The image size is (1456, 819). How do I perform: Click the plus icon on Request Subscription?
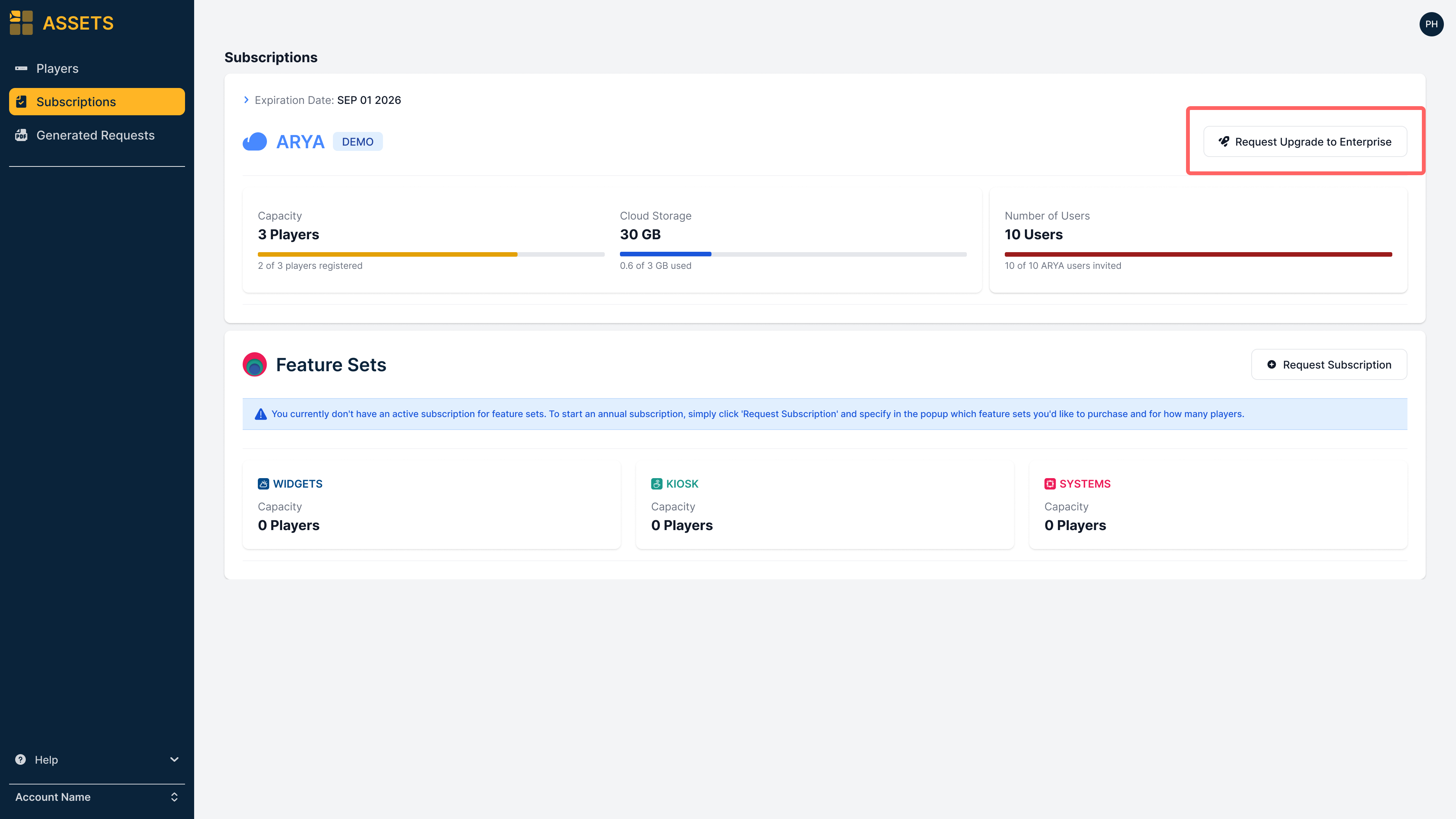coord(1271,364)
